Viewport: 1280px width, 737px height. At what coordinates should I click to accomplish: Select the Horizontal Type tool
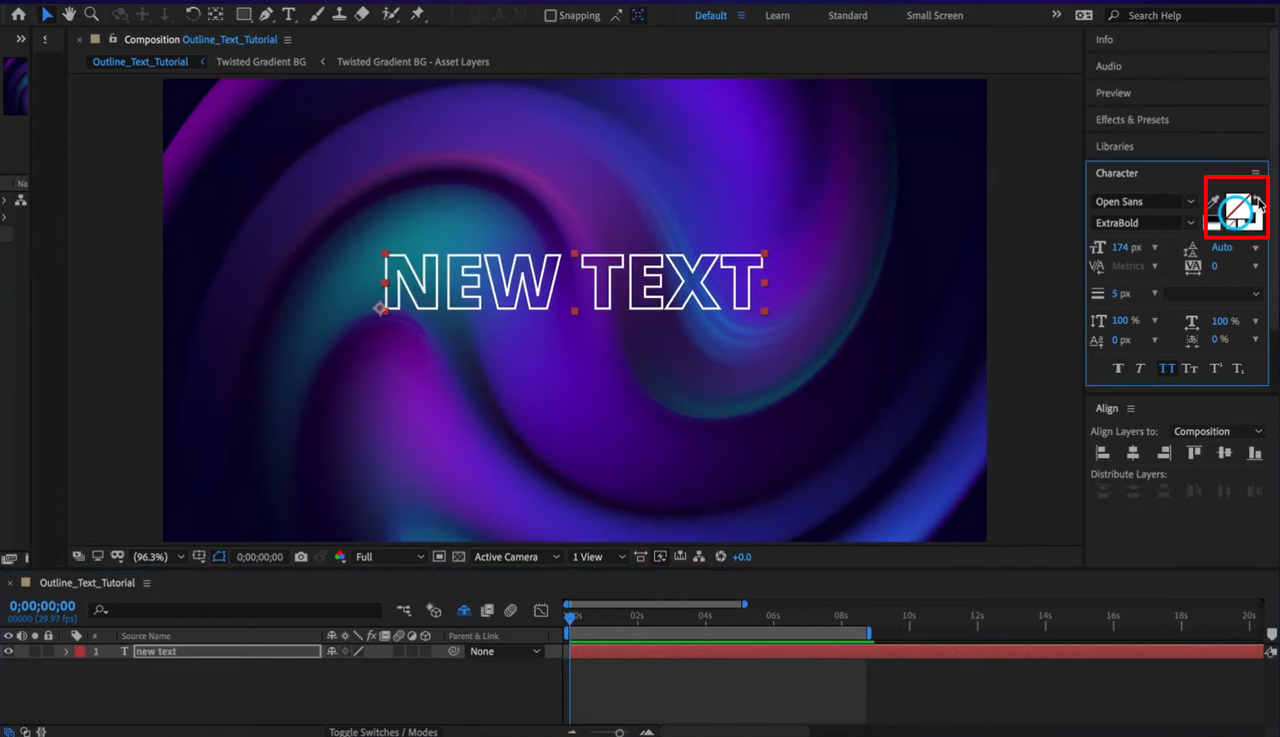coord(289,15)
